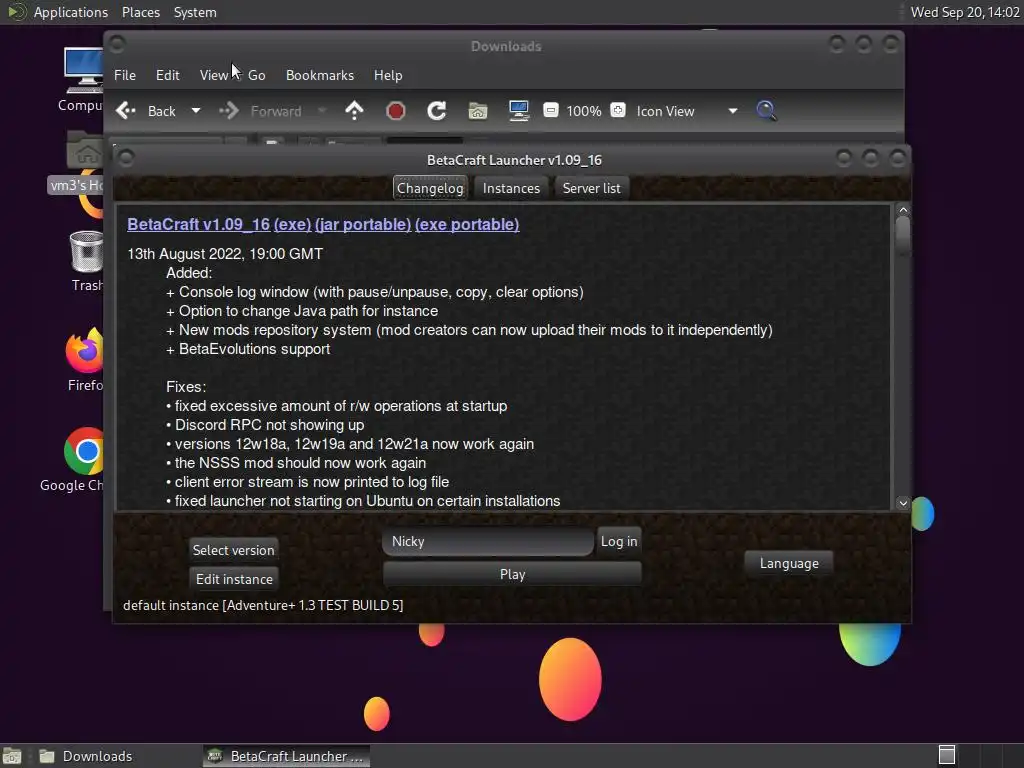Click the text 'default instance [Adventure+ 1.3 TEST BUILD 5]'
The height and width of the screenshot is (768, 1024).
pyautogui.click(x=263, y=605)
